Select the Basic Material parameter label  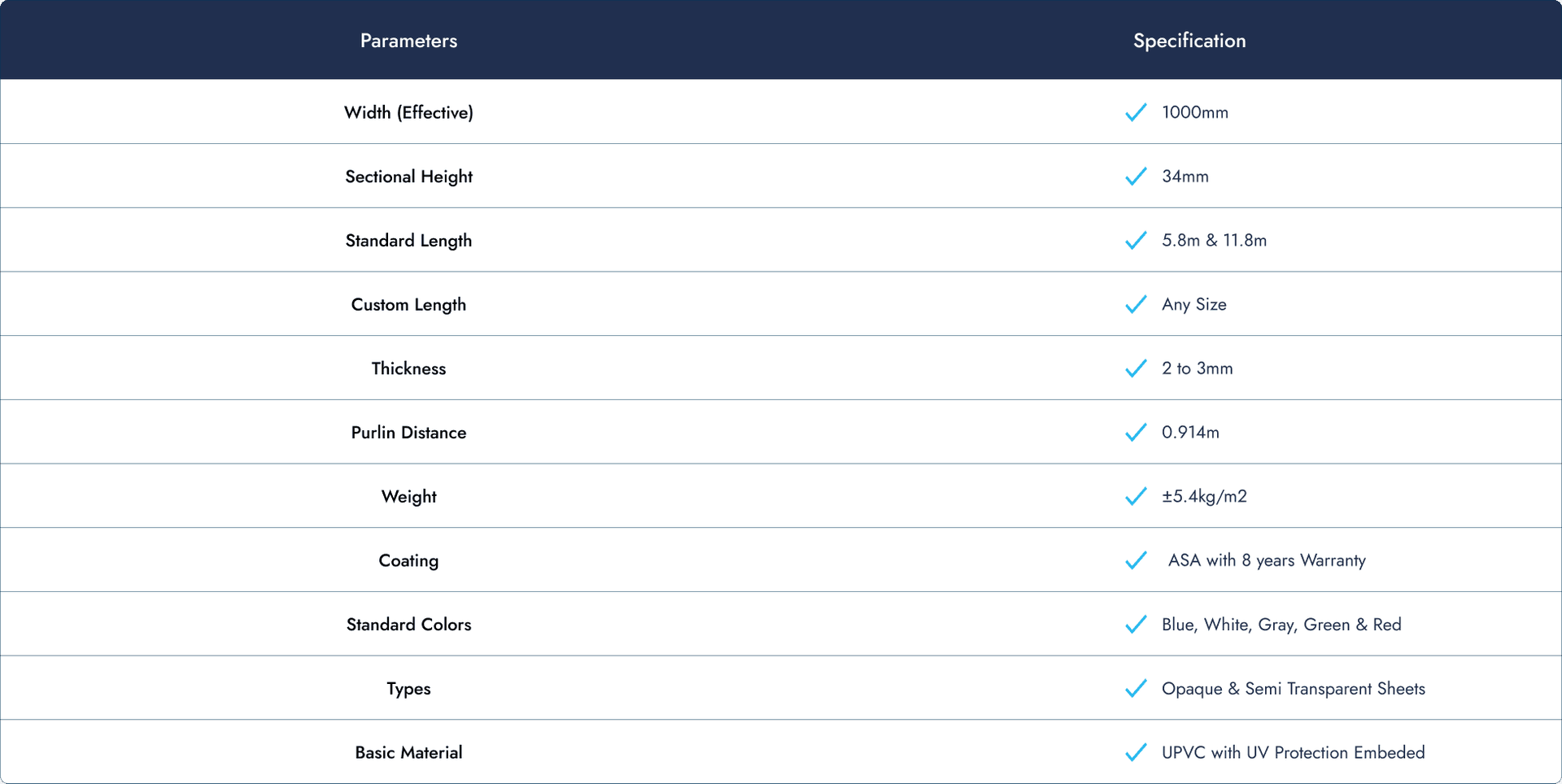pyautogui.click(x=408, y=752)
